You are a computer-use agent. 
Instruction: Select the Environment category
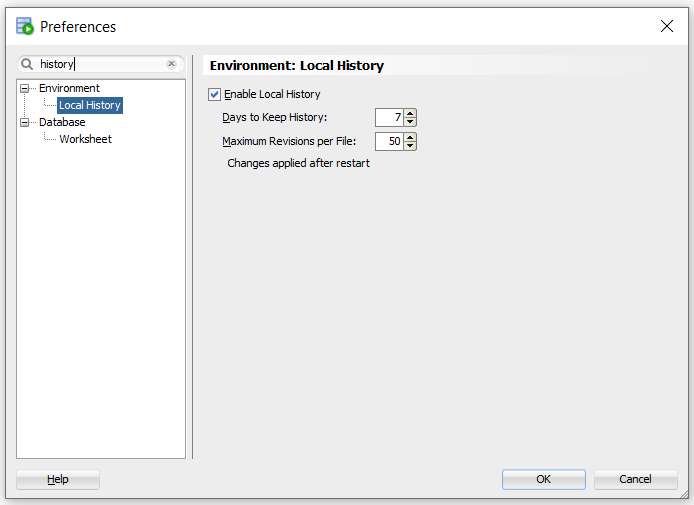click(69, 88)
